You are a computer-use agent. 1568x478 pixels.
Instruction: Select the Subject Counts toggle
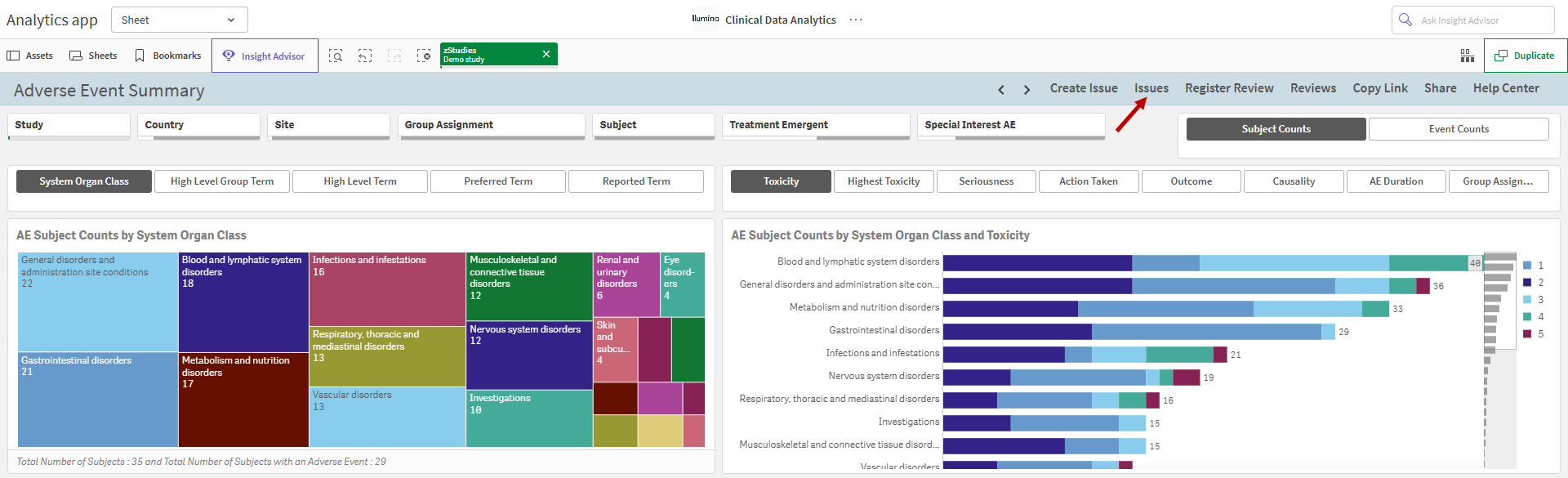[x=1276, y=129]
